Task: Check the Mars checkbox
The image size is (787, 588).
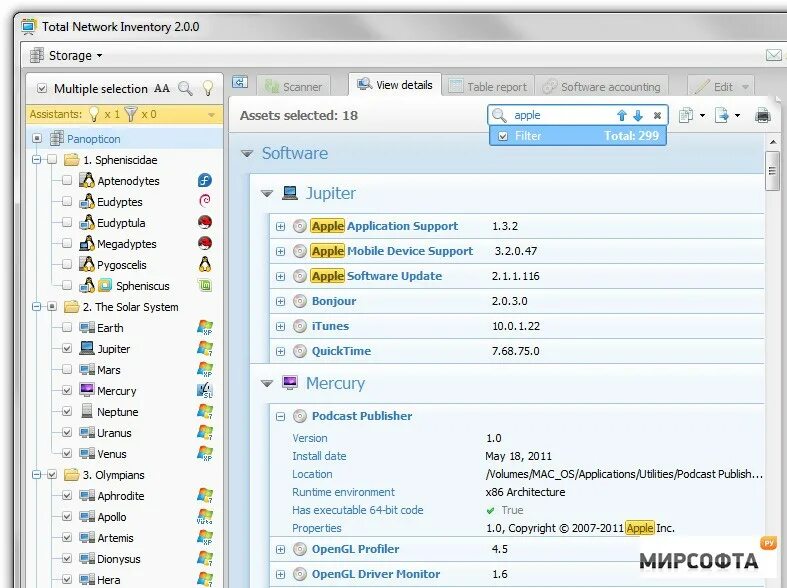Action: pyautogui.click(x=67, y=369)
